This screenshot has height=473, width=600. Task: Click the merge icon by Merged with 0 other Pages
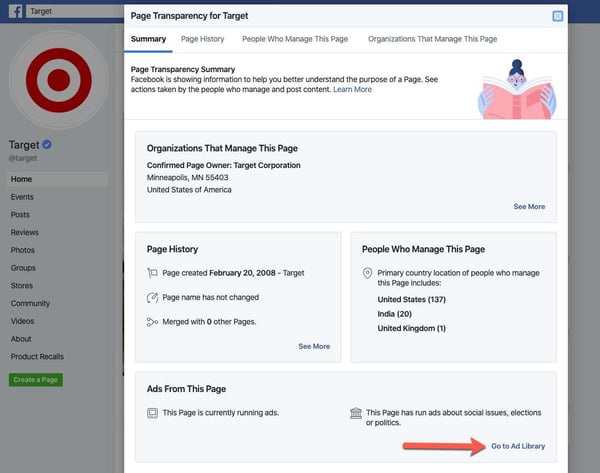[152, 322]
